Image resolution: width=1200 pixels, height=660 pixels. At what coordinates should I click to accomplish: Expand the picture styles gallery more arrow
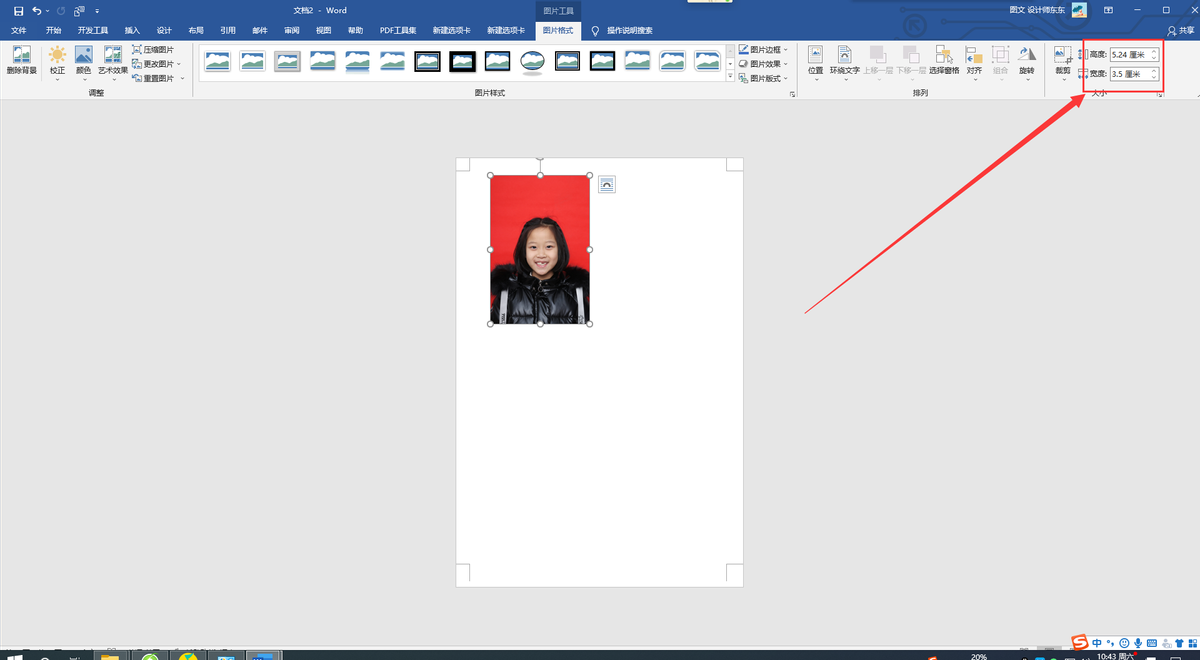tap(730, 77)
